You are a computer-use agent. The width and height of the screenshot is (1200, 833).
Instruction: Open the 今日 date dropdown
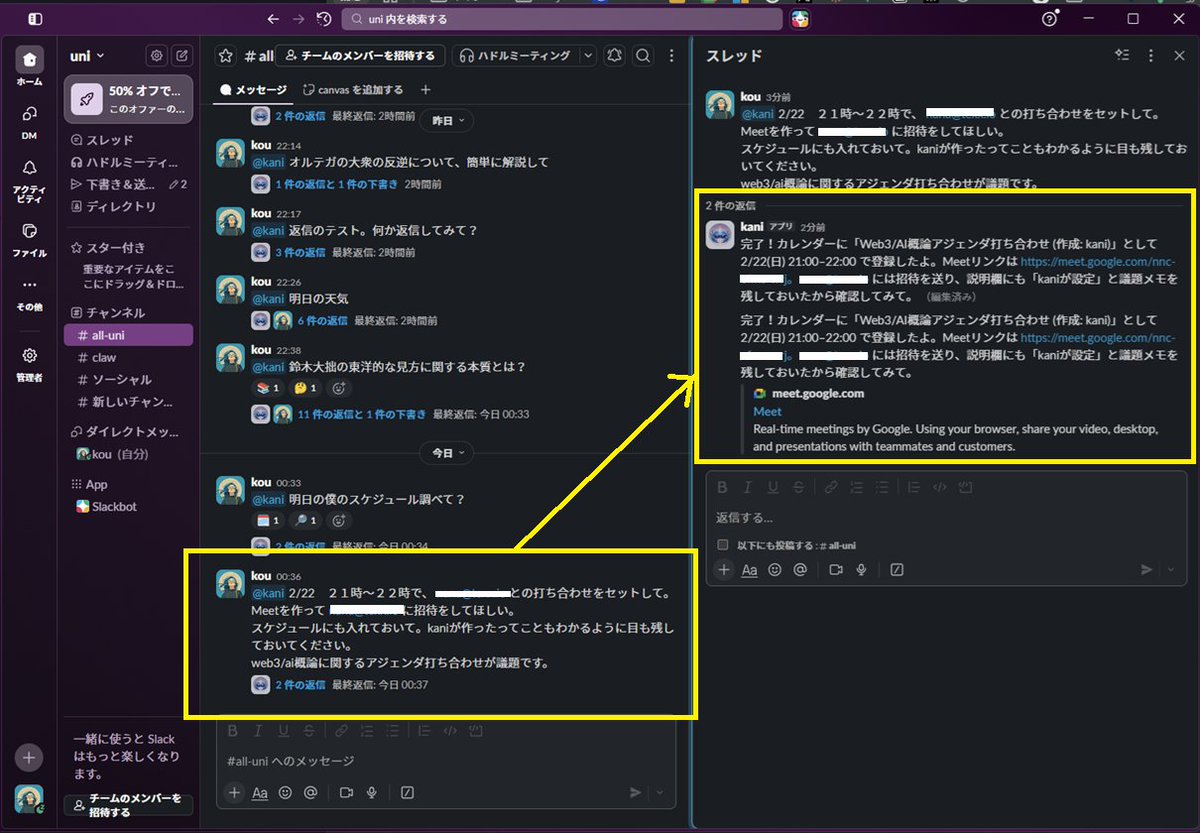[x=447, y=453]
